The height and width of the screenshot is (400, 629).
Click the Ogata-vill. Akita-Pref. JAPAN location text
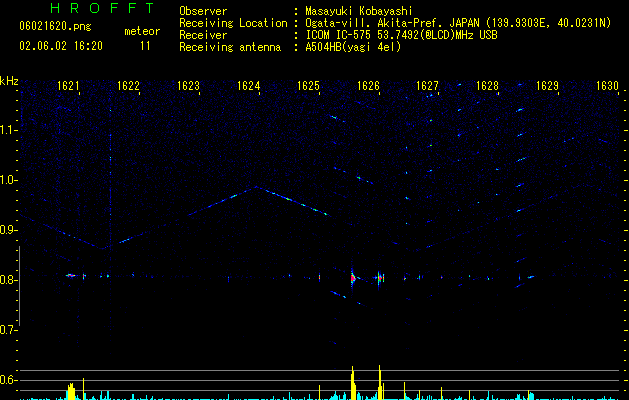point(458,23)
